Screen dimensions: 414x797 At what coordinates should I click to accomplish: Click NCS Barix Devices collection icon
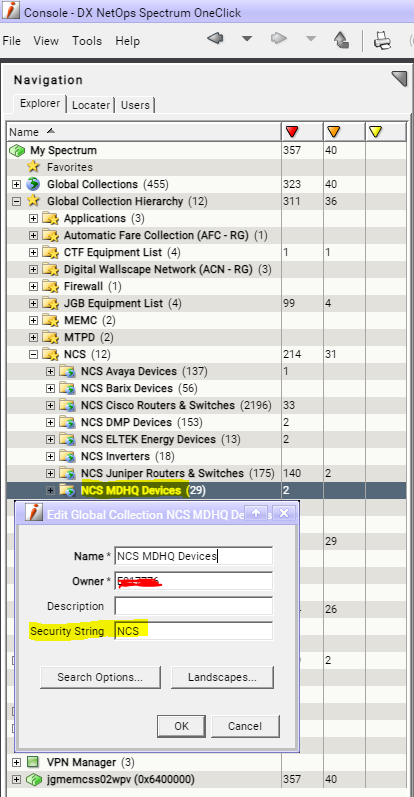(67, 389)
